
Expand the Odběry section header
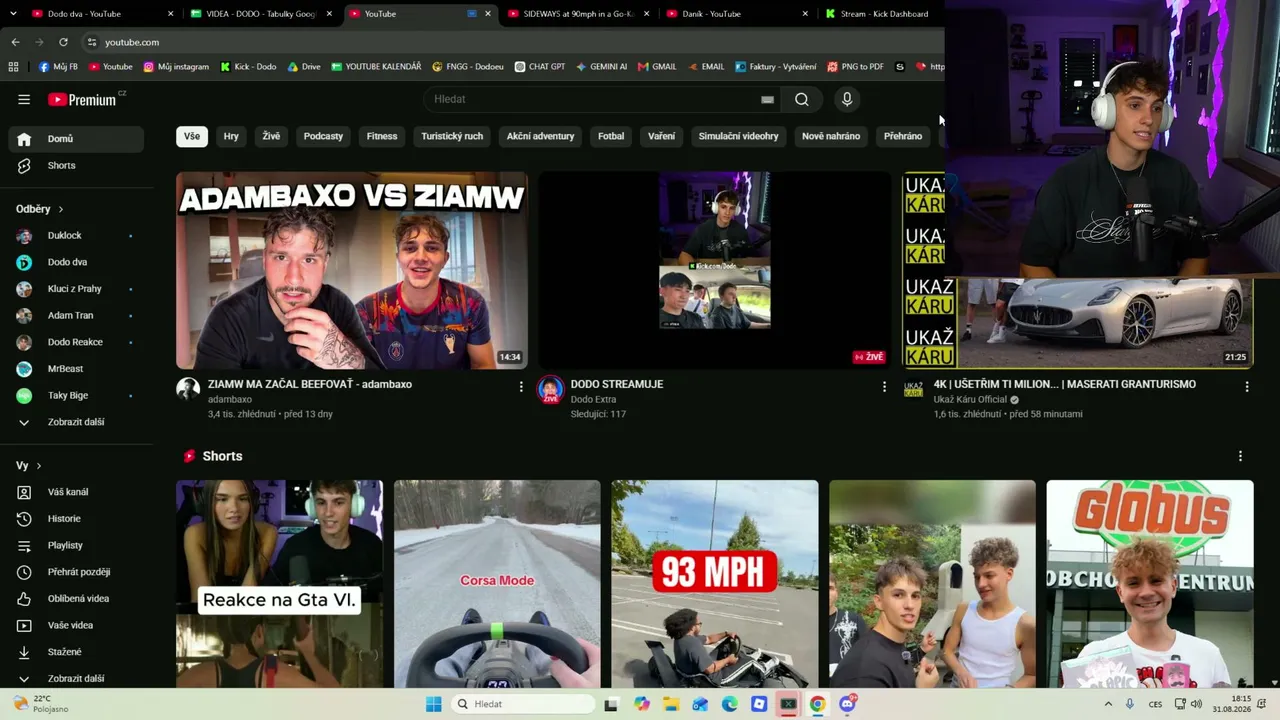40,209
